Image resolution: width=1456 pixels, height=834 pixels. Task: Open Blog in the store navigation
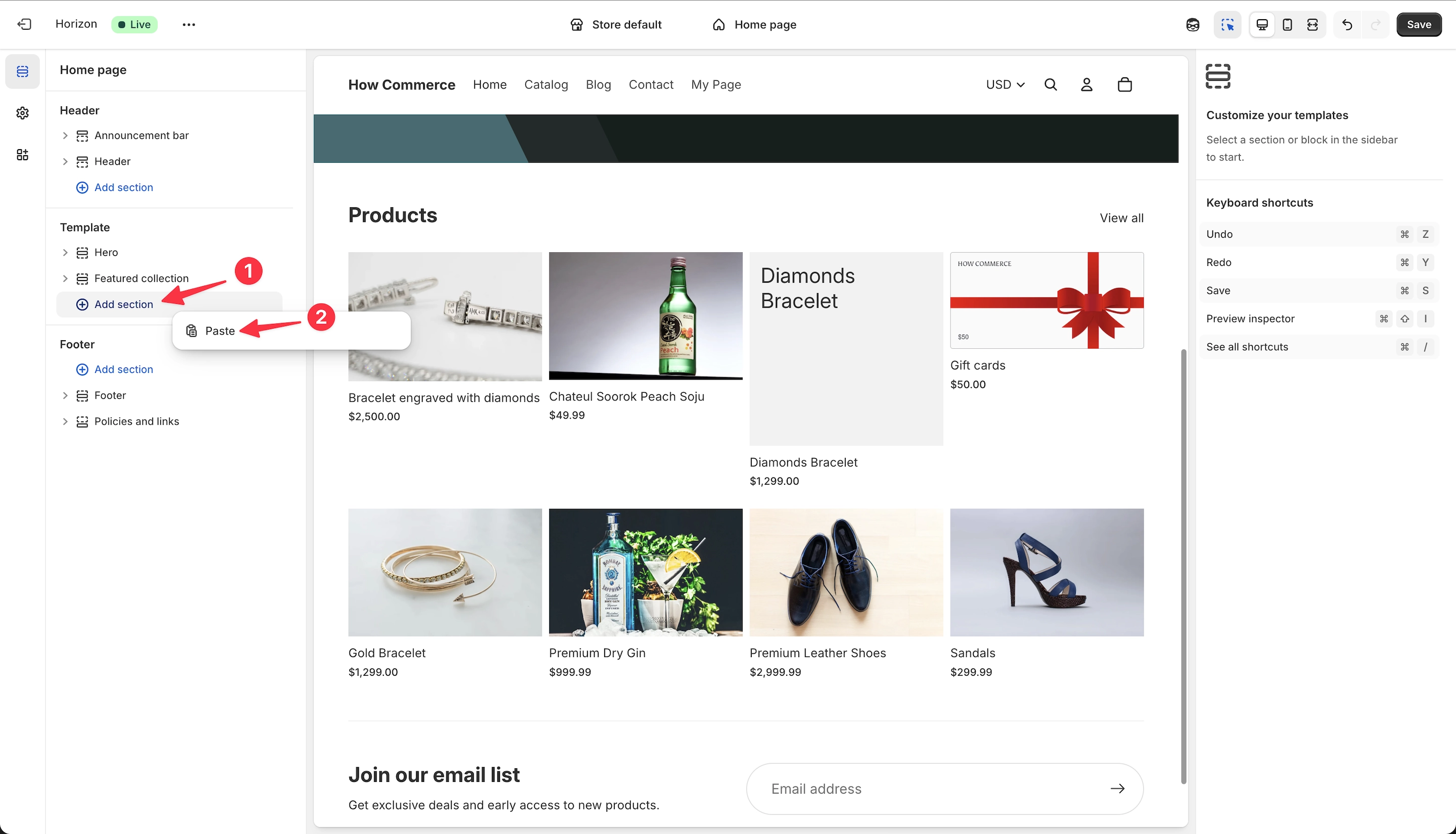click(x=598, y=85)
